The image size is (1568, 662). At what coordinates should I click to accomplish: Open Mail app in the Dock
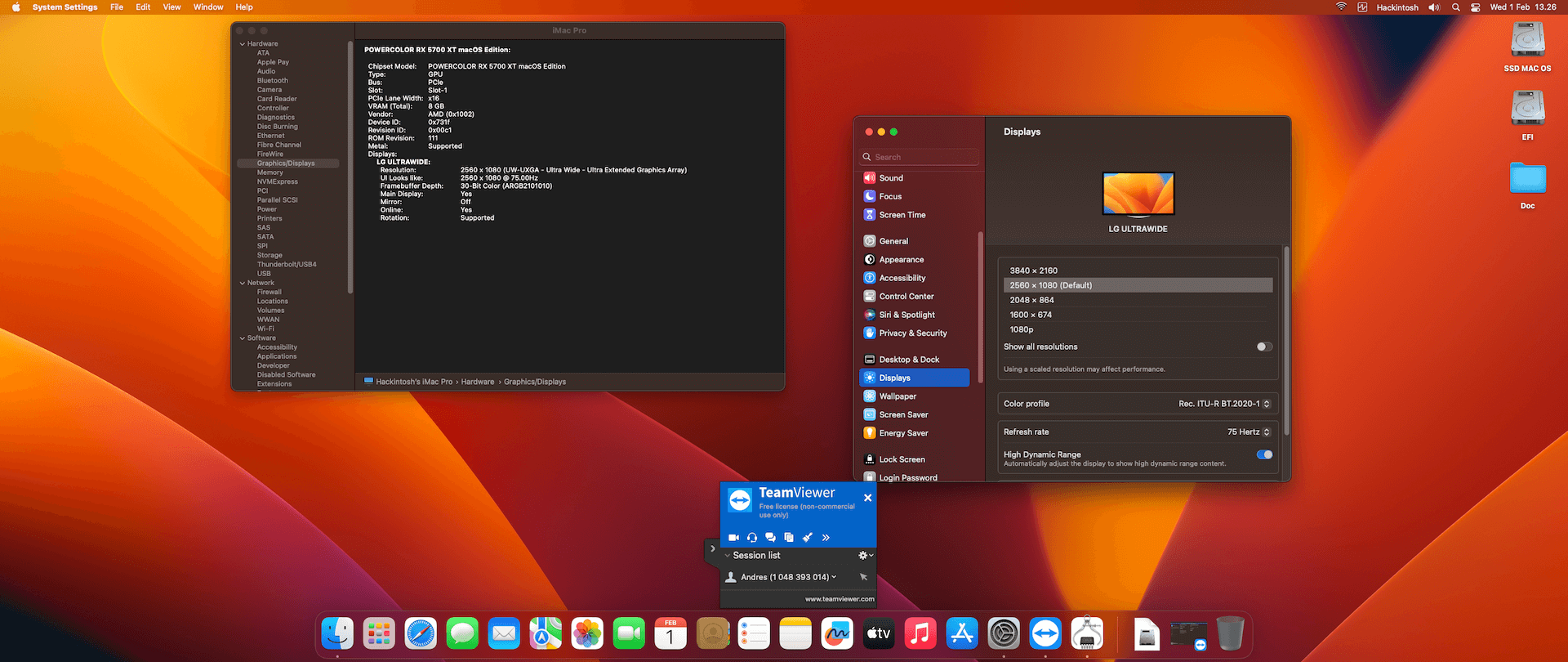pyautogui.click(x=504, y=633)
